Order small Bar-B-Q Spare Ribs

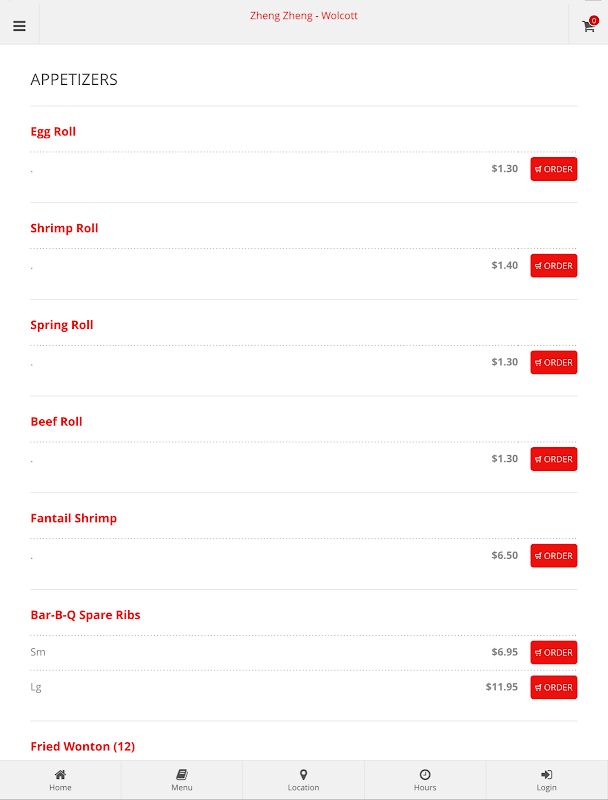[x=553, y=653]
